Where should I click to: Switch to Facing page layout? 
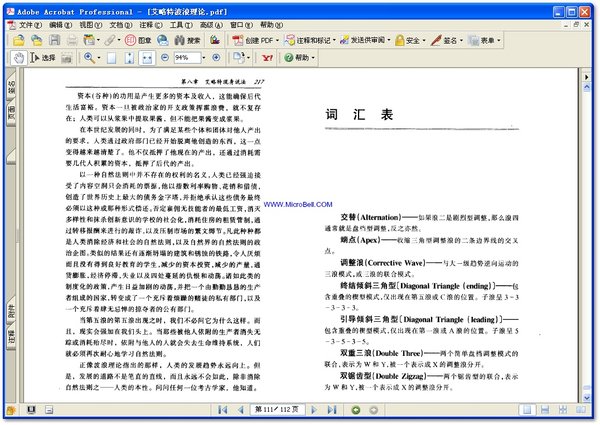click(x=581, y=410)
